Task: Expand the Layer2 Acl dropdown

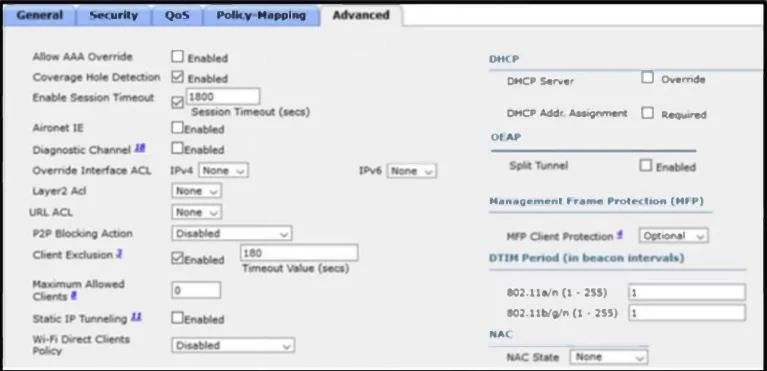Action: (196, 191)
